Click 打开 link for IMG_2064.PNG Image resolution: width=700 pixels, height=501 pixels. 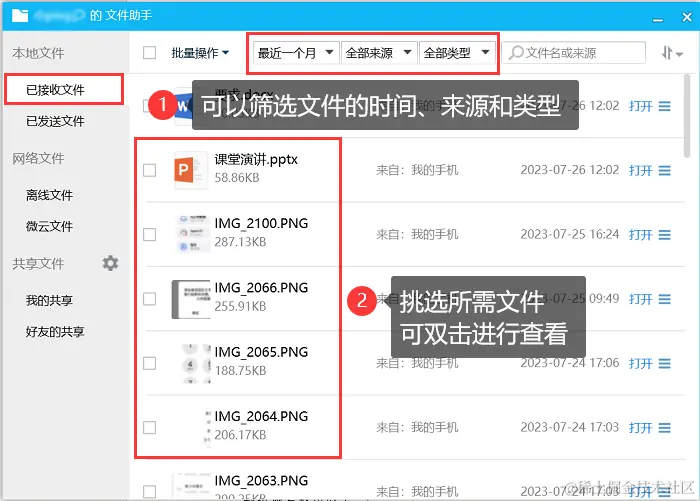point(641,428)
